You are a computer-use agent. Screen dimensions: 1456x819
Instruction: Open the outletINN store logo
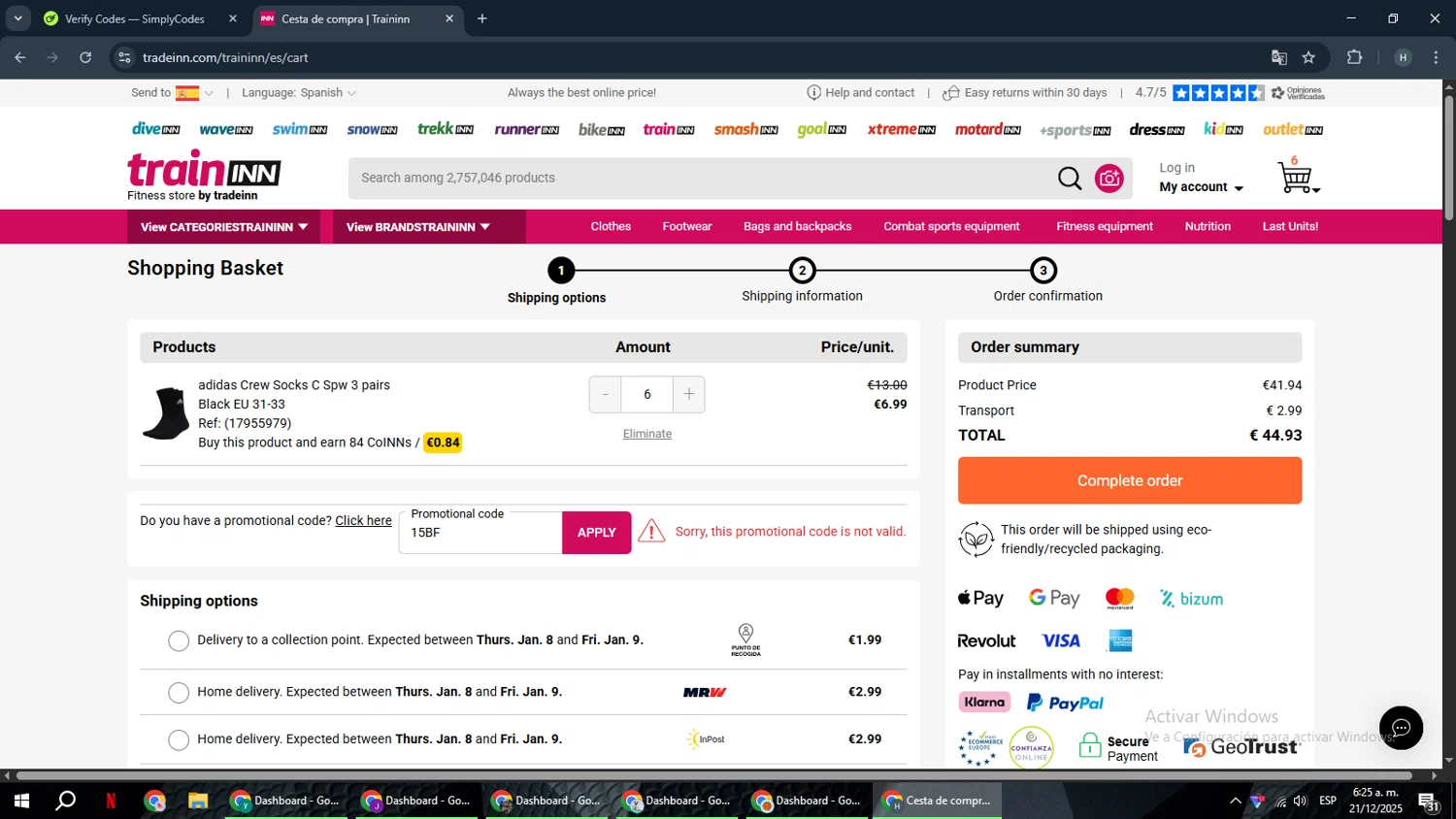pos(1293,129)
